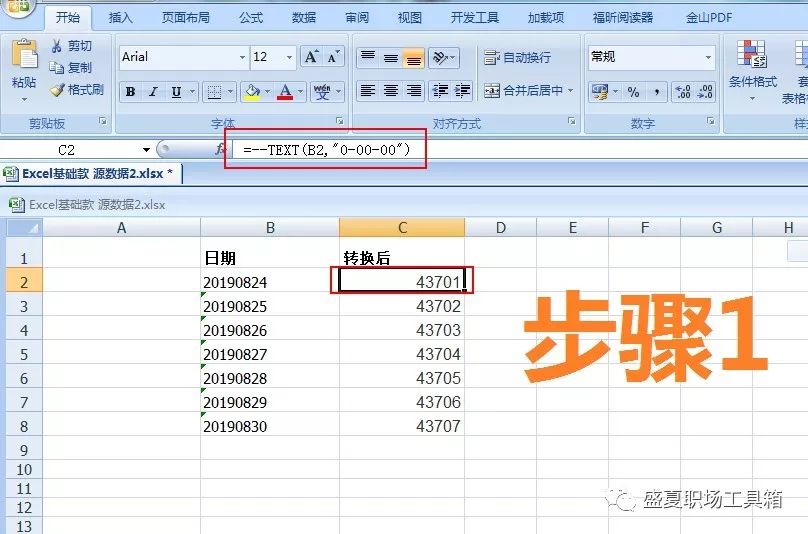The image size is (808, 534).
Task: Align text to middle of cell
Action: click(391, 57)
